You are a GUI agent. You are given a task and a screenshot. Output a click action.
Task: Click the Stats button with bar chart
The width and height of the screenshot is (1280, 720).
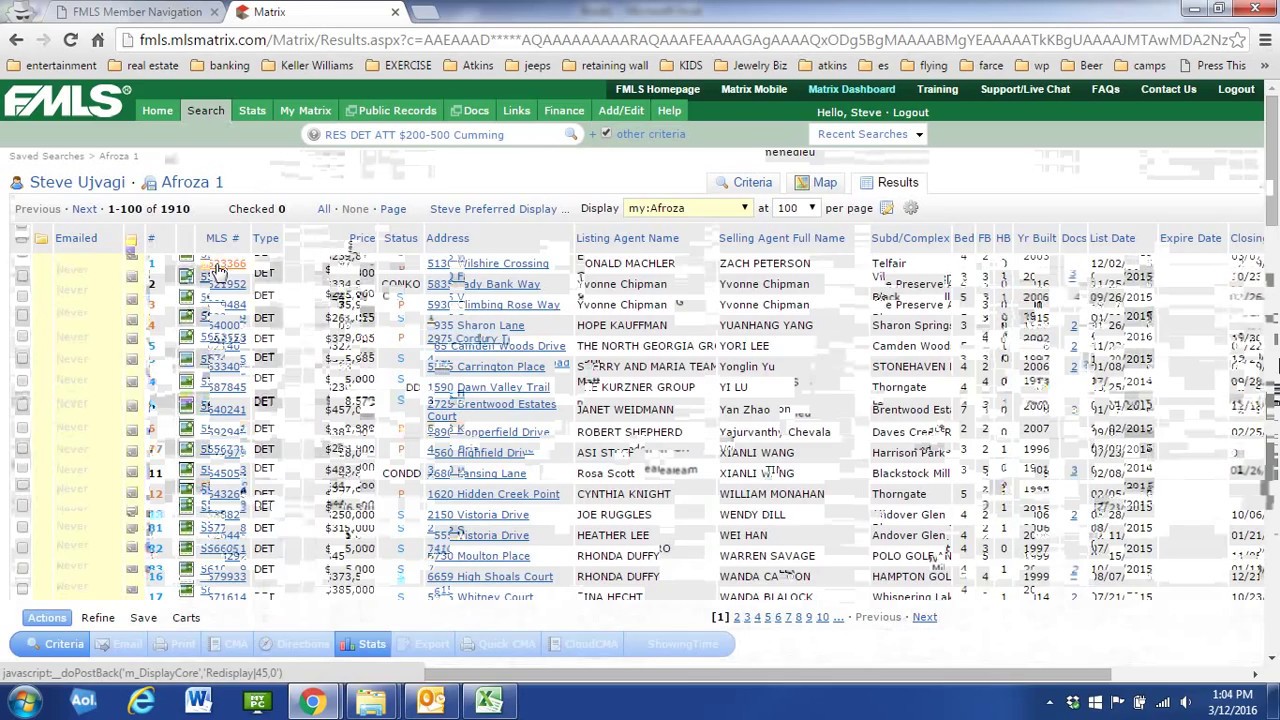pos(362,644)
